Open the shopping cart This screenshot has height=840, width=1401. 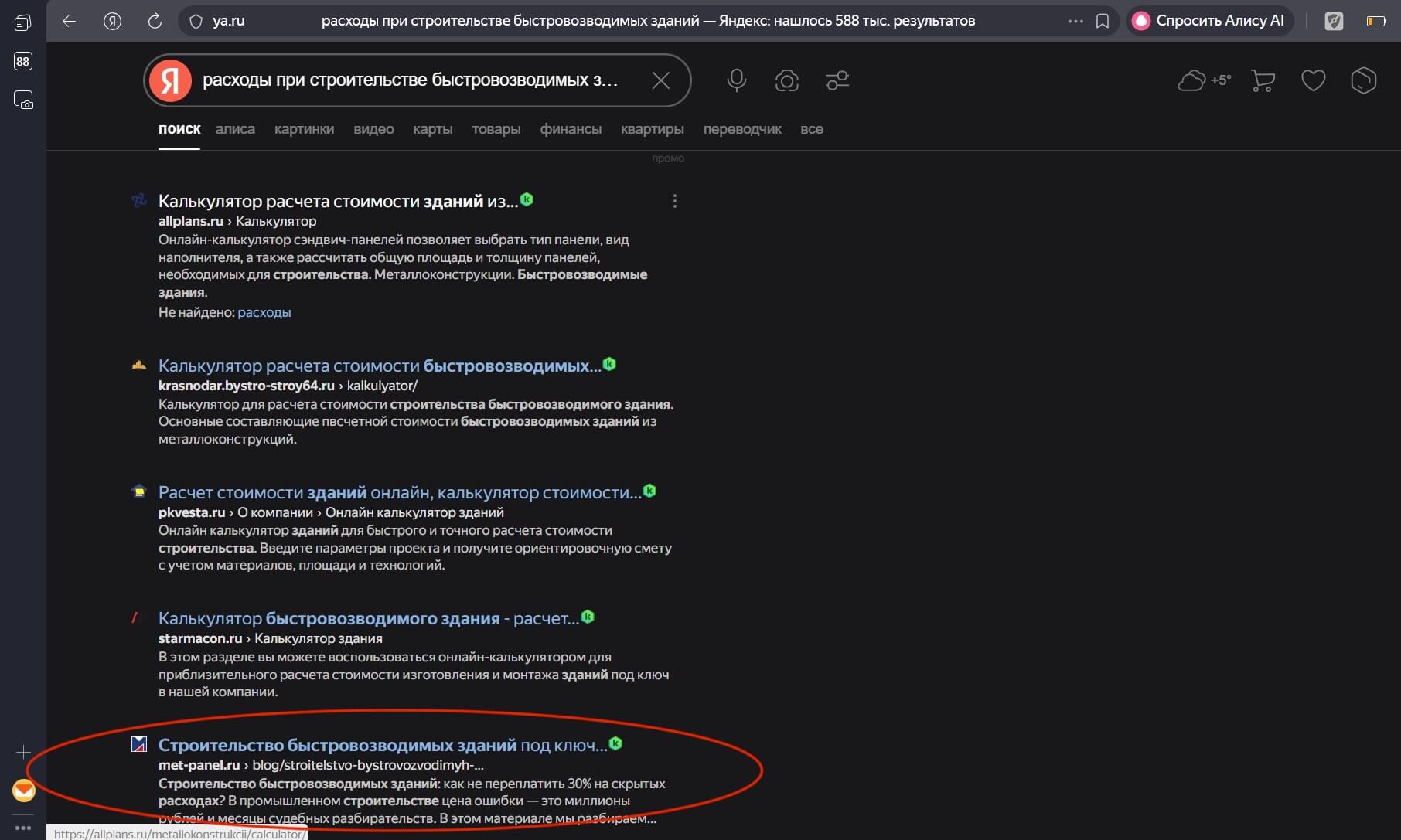(1263, 80)
